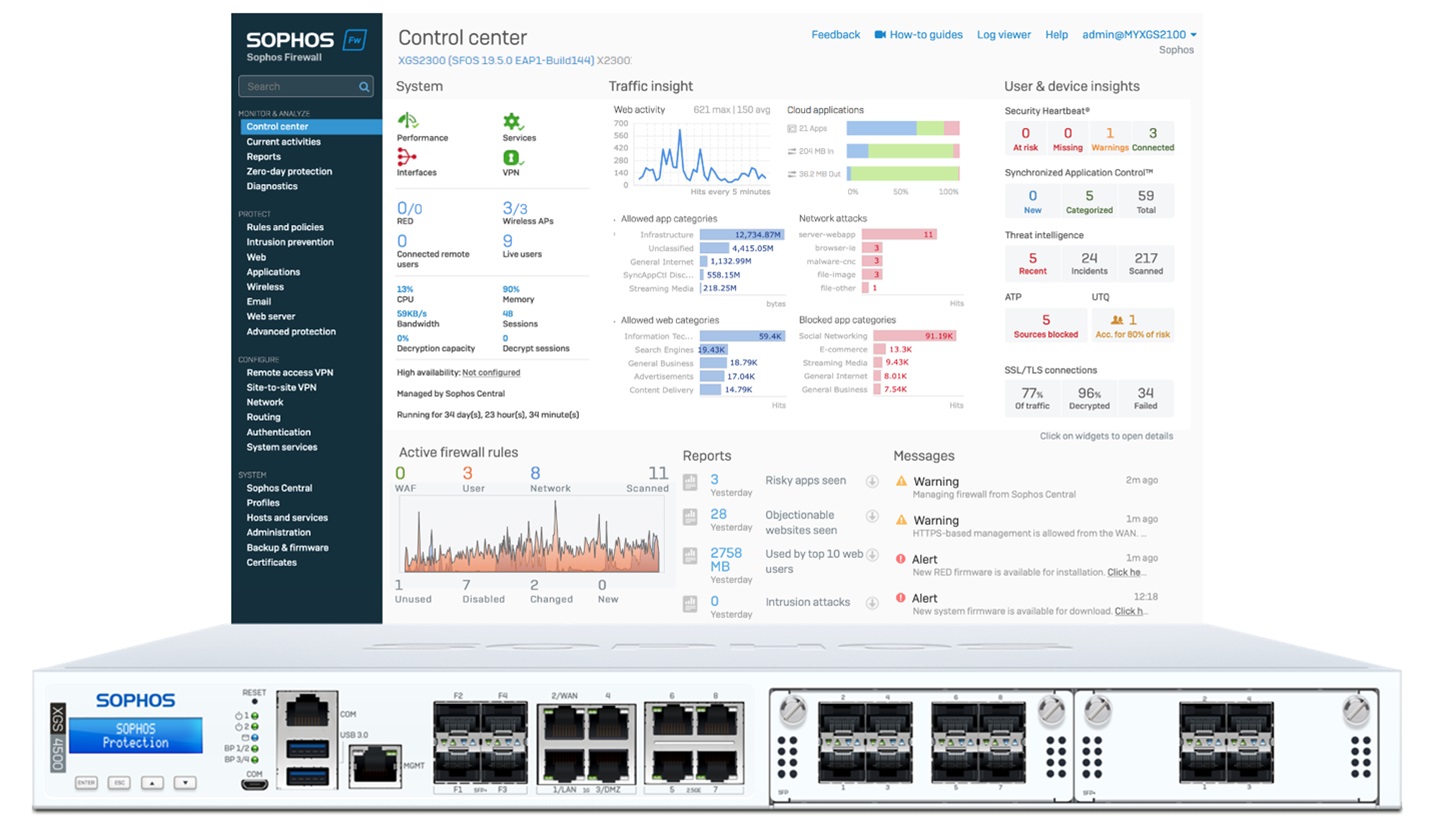Download the Intrusion attacks report
1430x829 pixels.
click(x=872, y=602)
